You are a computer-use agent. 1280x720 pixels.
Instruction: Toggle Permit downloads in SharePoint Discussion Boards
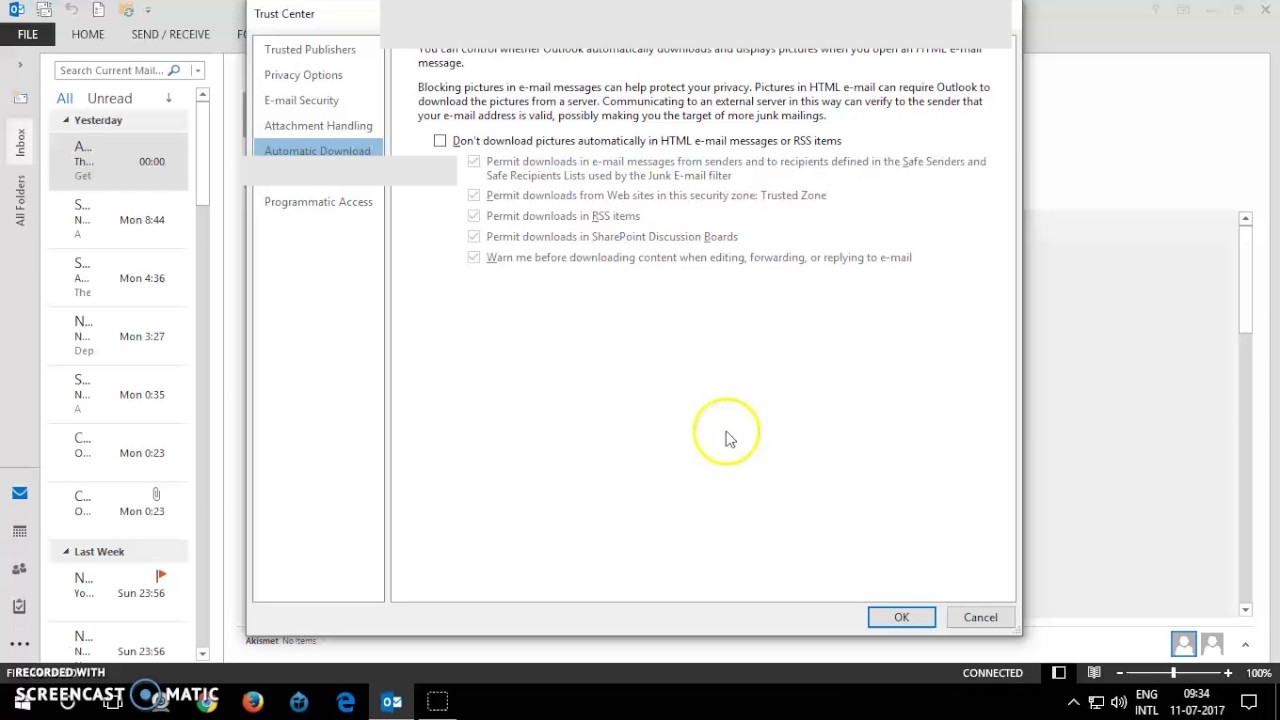pyautogui.click(x=474, y=237)
